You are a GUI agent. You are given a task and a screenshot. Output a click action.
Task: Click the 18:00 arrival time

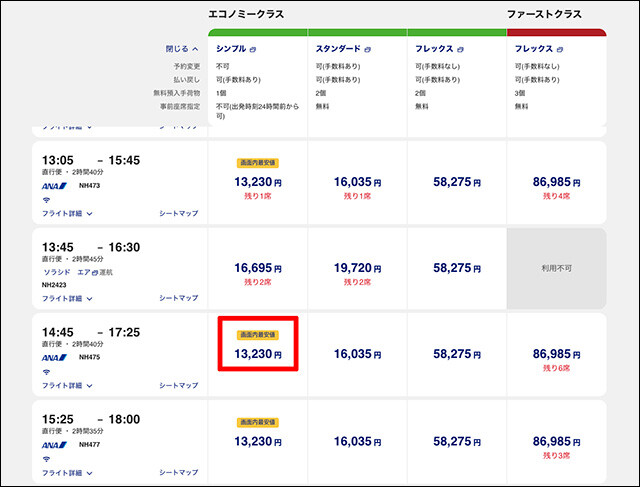[x=124, y=419]
